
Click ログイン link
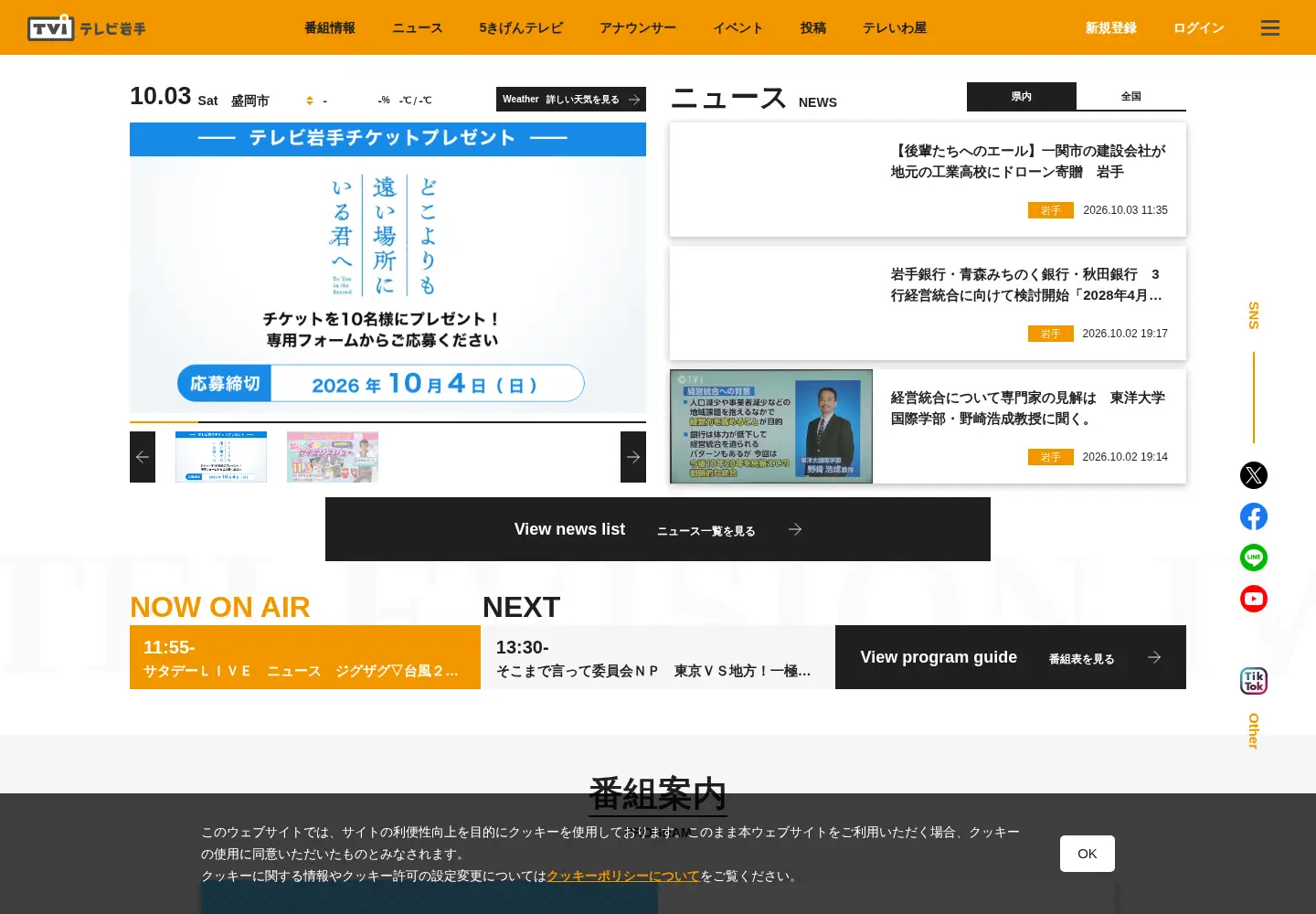pos(1199,28)
